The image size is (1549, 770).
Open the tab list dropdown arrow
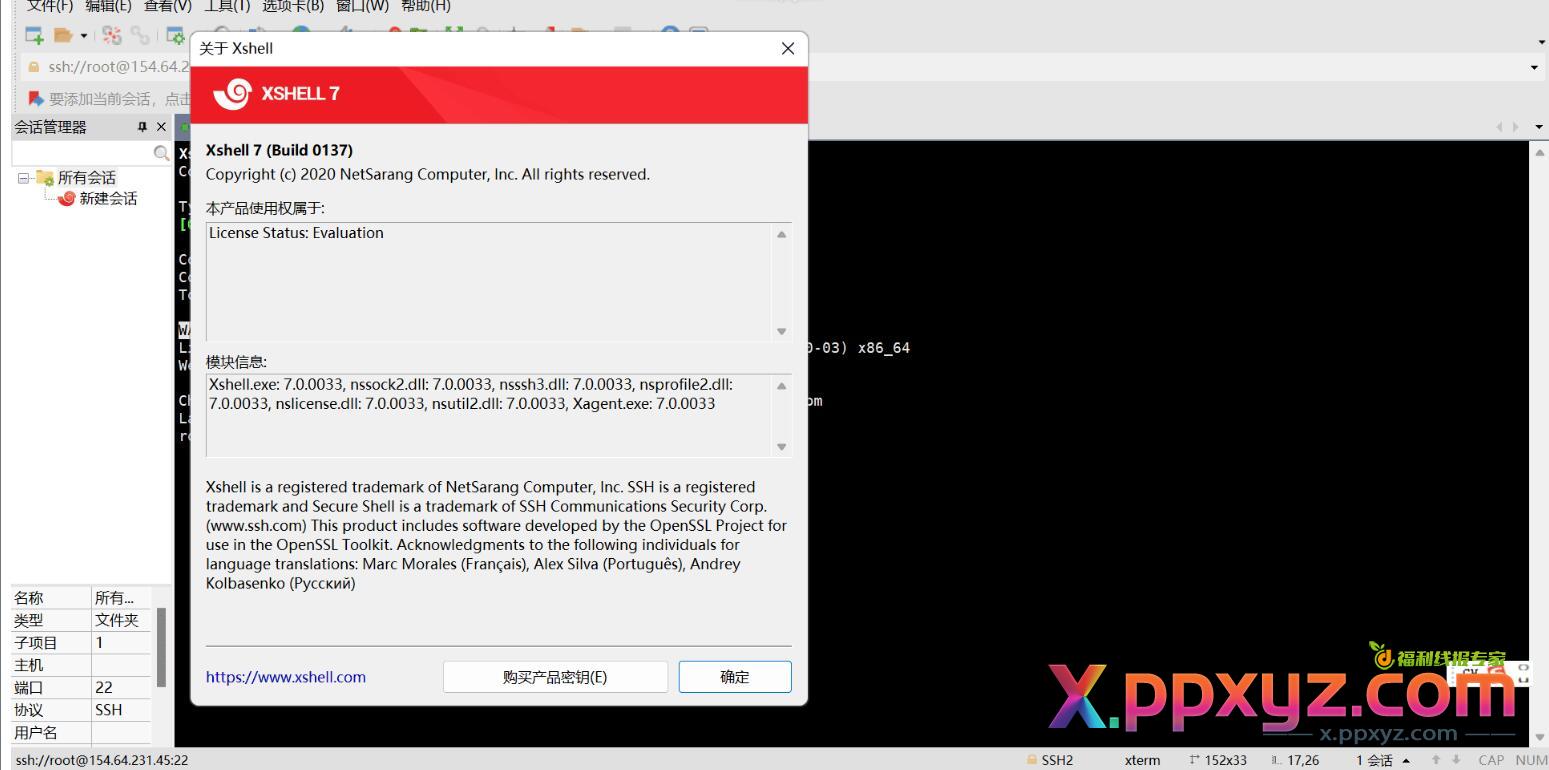click(1537, 127)
